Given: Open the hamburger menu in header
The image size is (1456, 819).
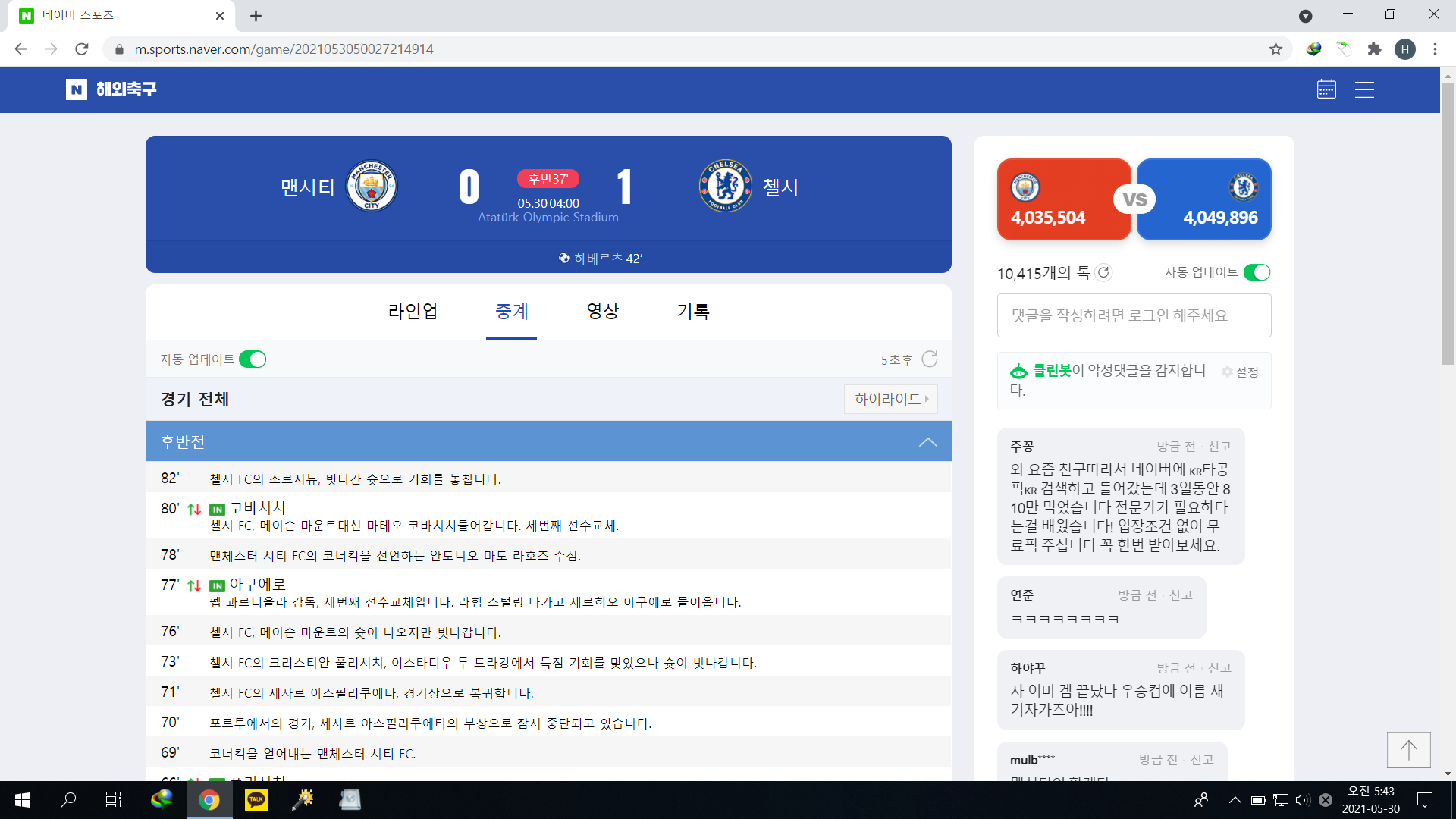Looking at the screenshot, I should [1364, 89].
